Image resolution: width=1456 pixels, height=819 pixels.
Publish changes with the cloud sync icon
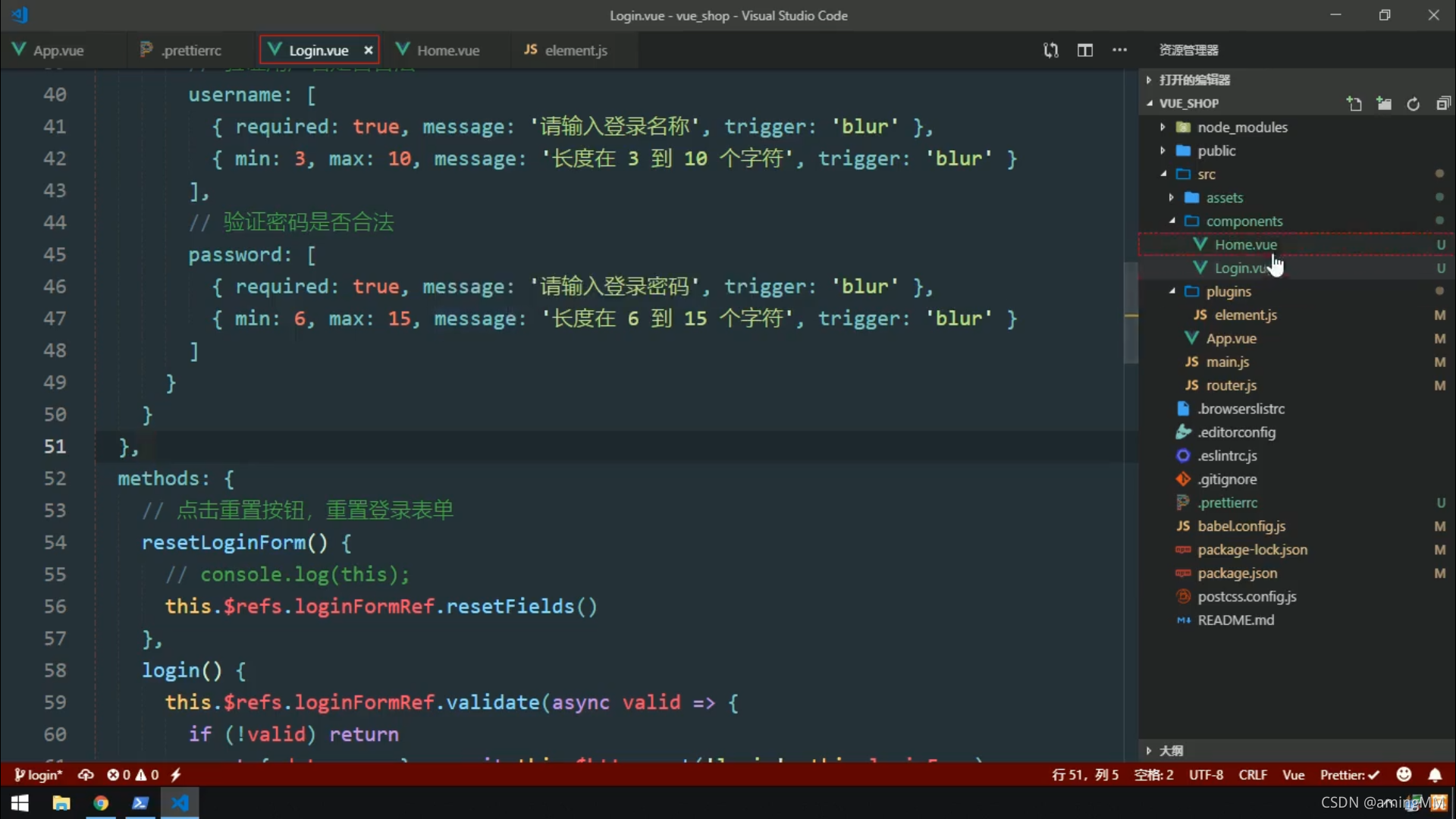(x=86, y=774)
